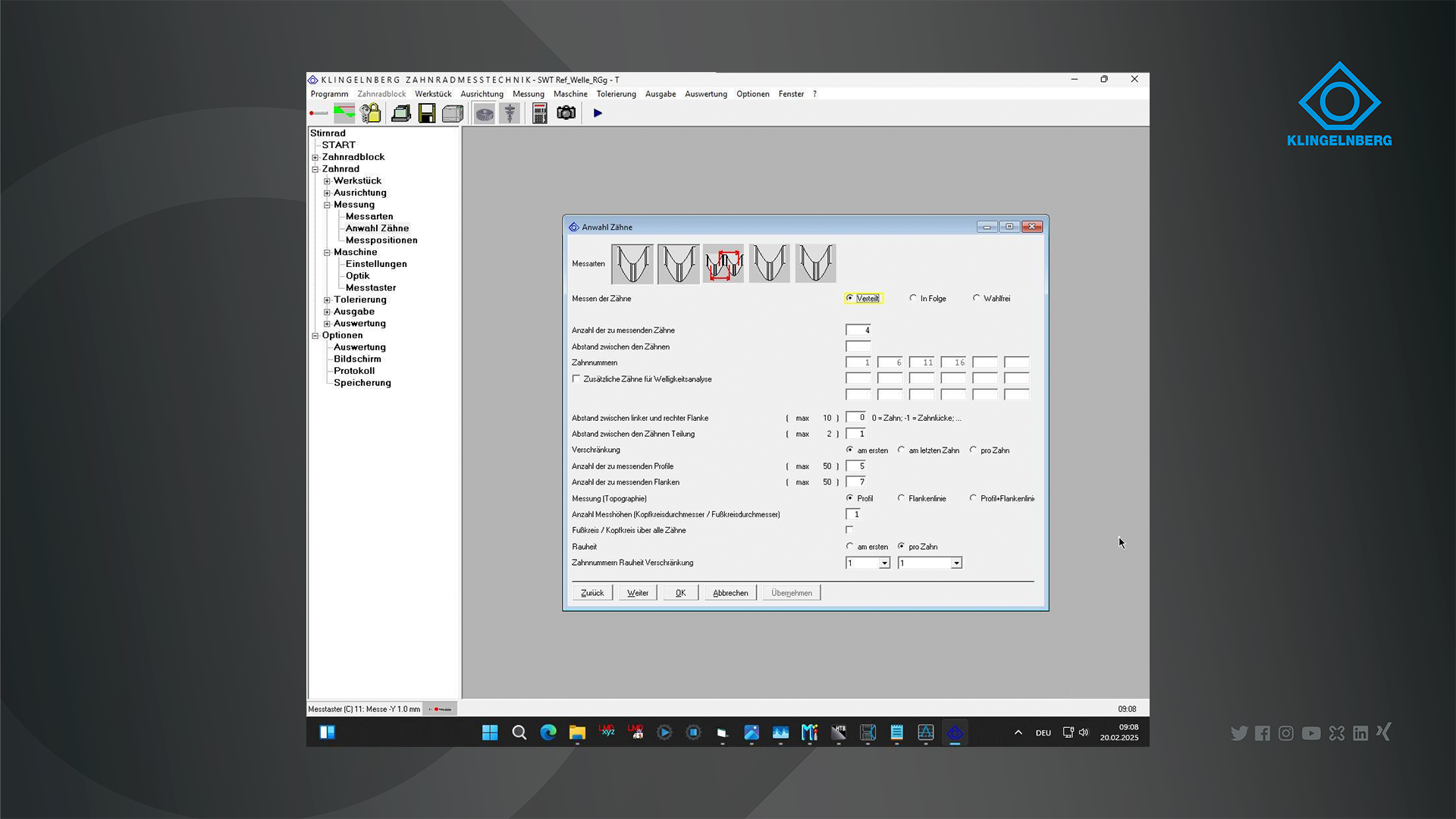Image resolution: width=1456 pixels, height=819 pixels.
Task: Select the Wahlfrei radio button
Action: tap(976, 298)
